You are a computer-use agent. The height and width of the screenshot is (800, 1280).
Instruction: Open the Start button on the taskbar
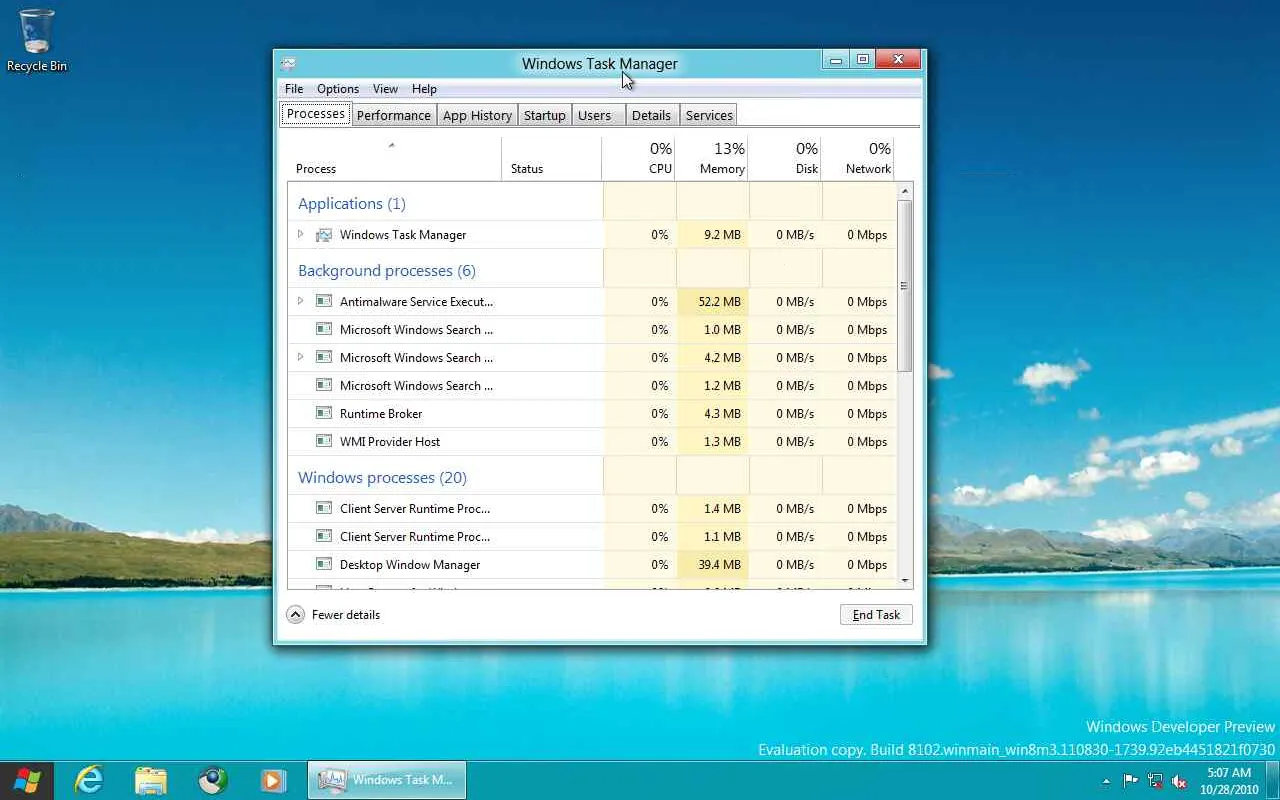click(x=27, y=780)
